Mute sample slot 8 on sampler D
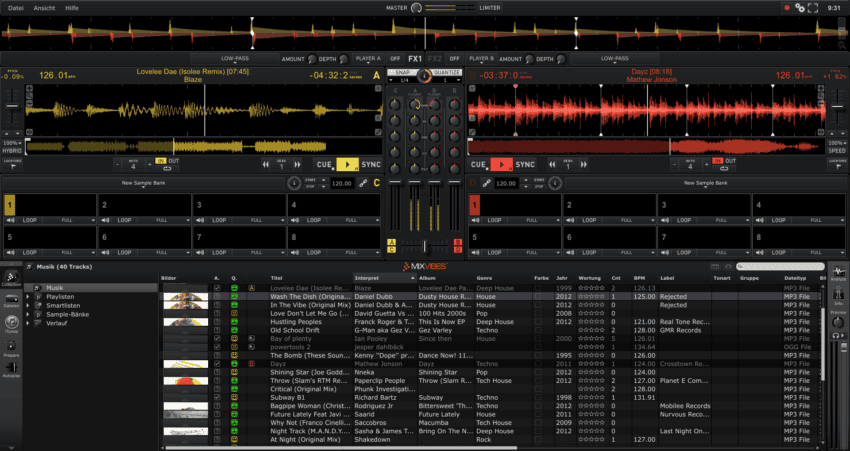The height and width of the screenshot is (451, 850). pyautogui.click(x=762, y=253)
